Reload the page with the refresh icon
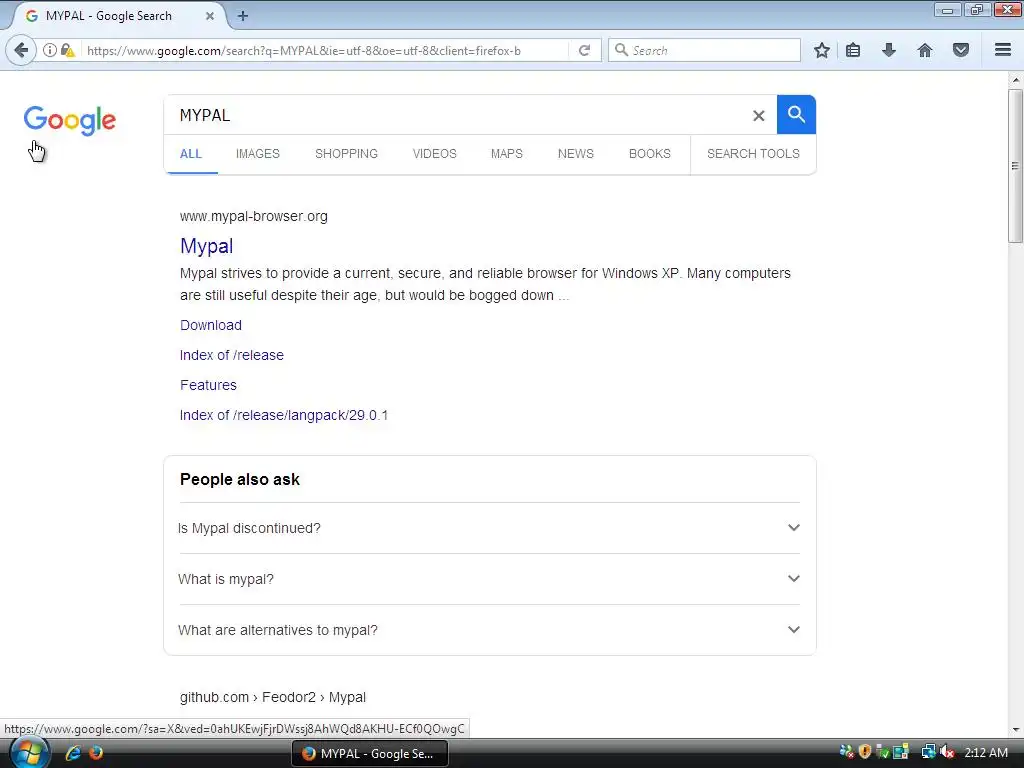1024x768 pixels. 584,50
